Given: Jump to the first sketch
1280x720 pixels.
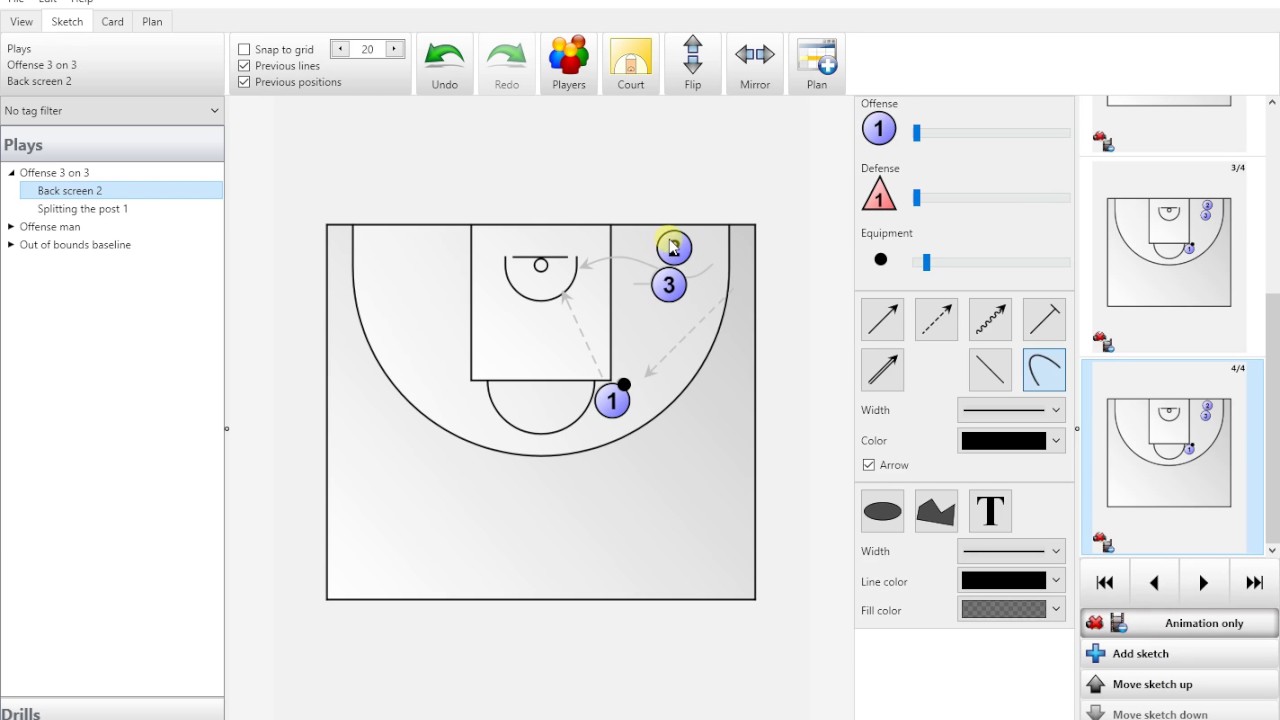Looking at the screenshot, I should click(1105, 583).
